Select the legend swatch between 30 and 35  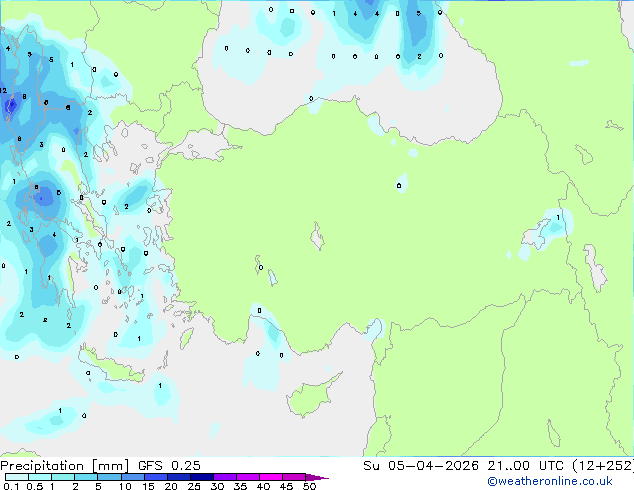(x=225, y=477)
